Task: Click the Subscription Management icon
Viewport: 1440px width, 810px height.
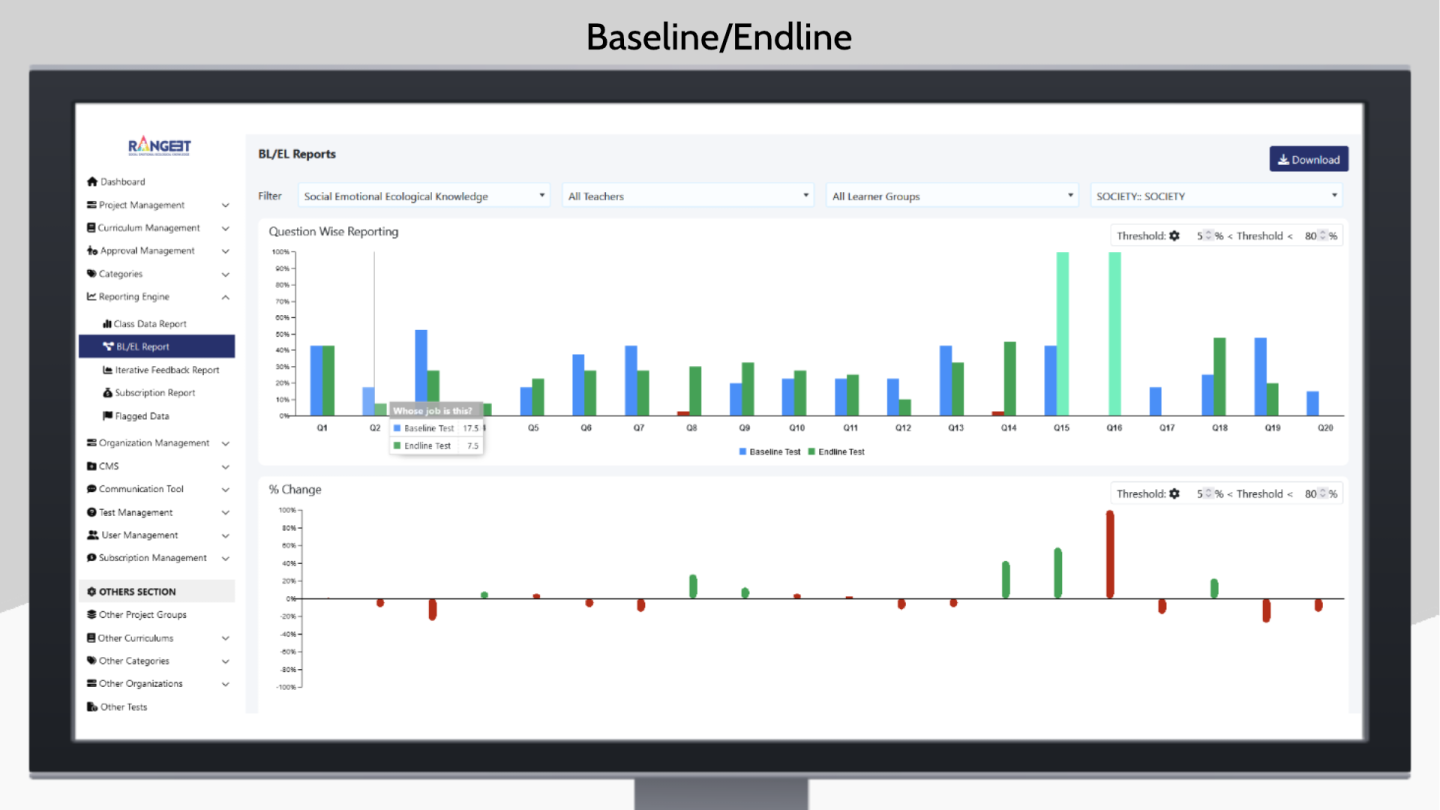Action: click(92, 558)
